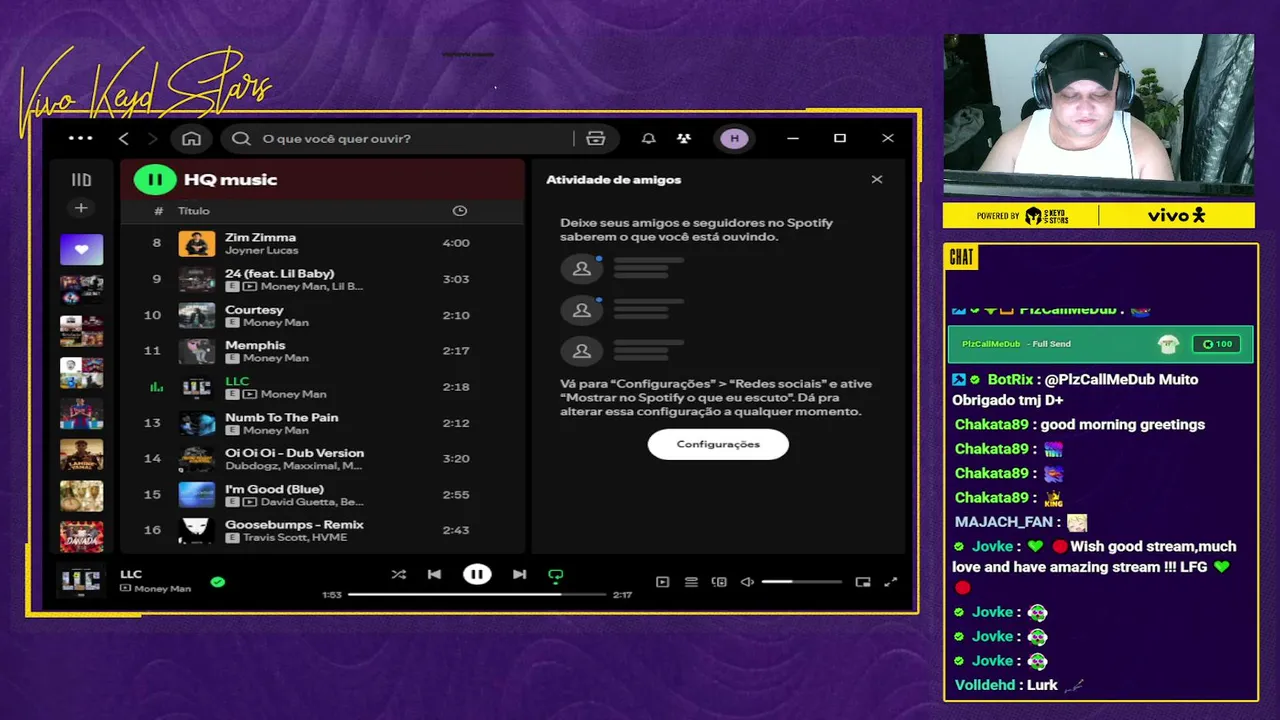Open the Now Playing view icon
The width and height of the screenshot is (1280, 720).
(662, 582)
